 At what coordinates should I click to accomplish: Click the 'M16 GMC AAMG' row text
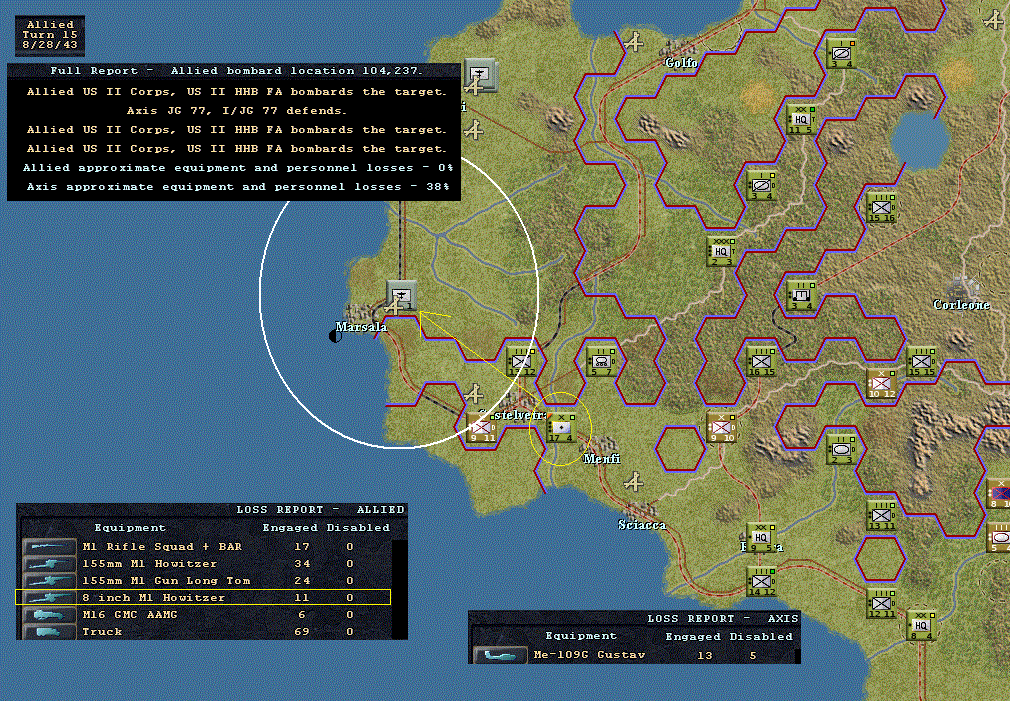[129, 615]
